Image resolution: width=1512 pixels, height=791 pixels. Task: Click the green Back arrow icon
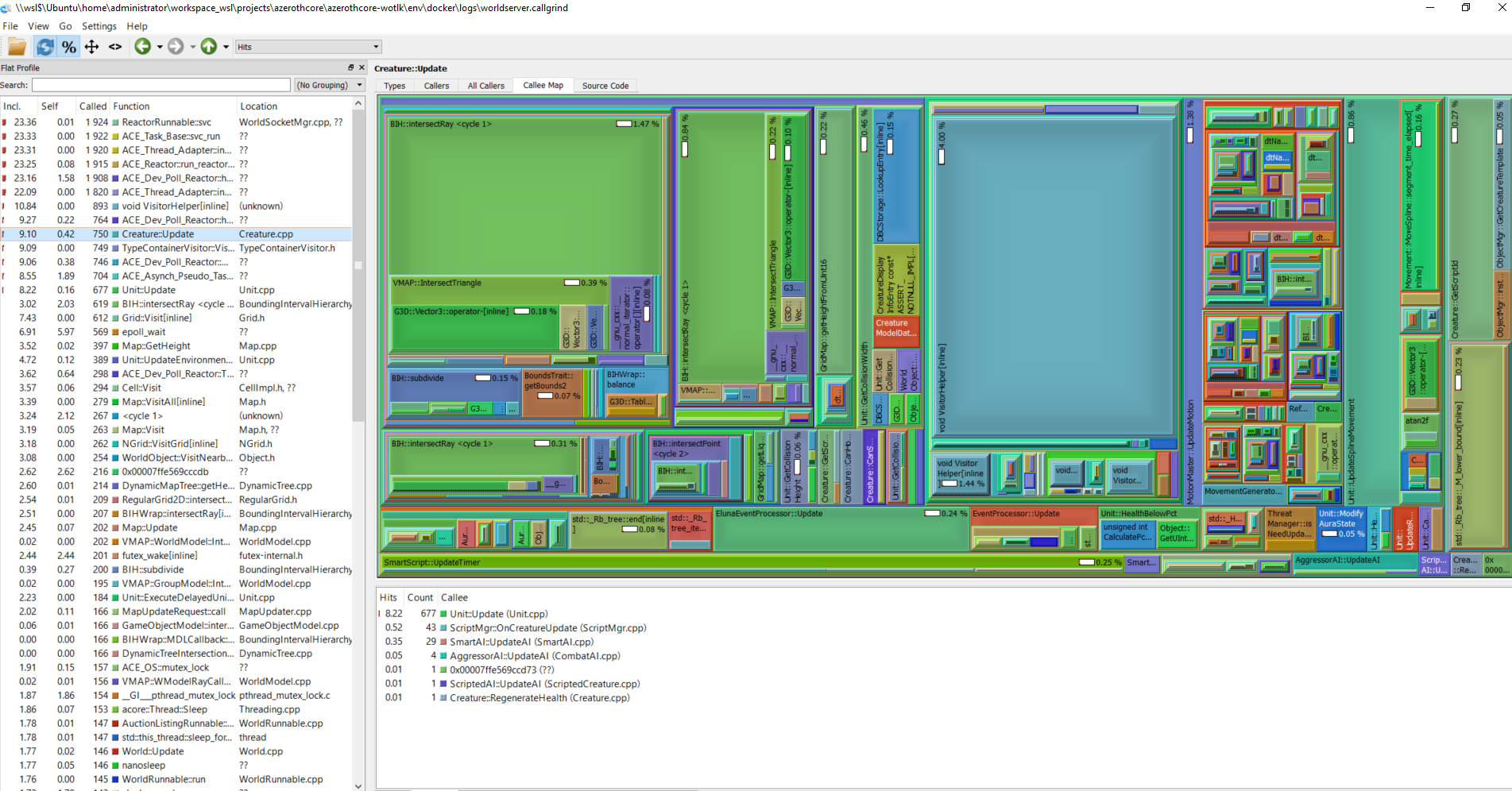pyautogui.click(x=142, y=47)
